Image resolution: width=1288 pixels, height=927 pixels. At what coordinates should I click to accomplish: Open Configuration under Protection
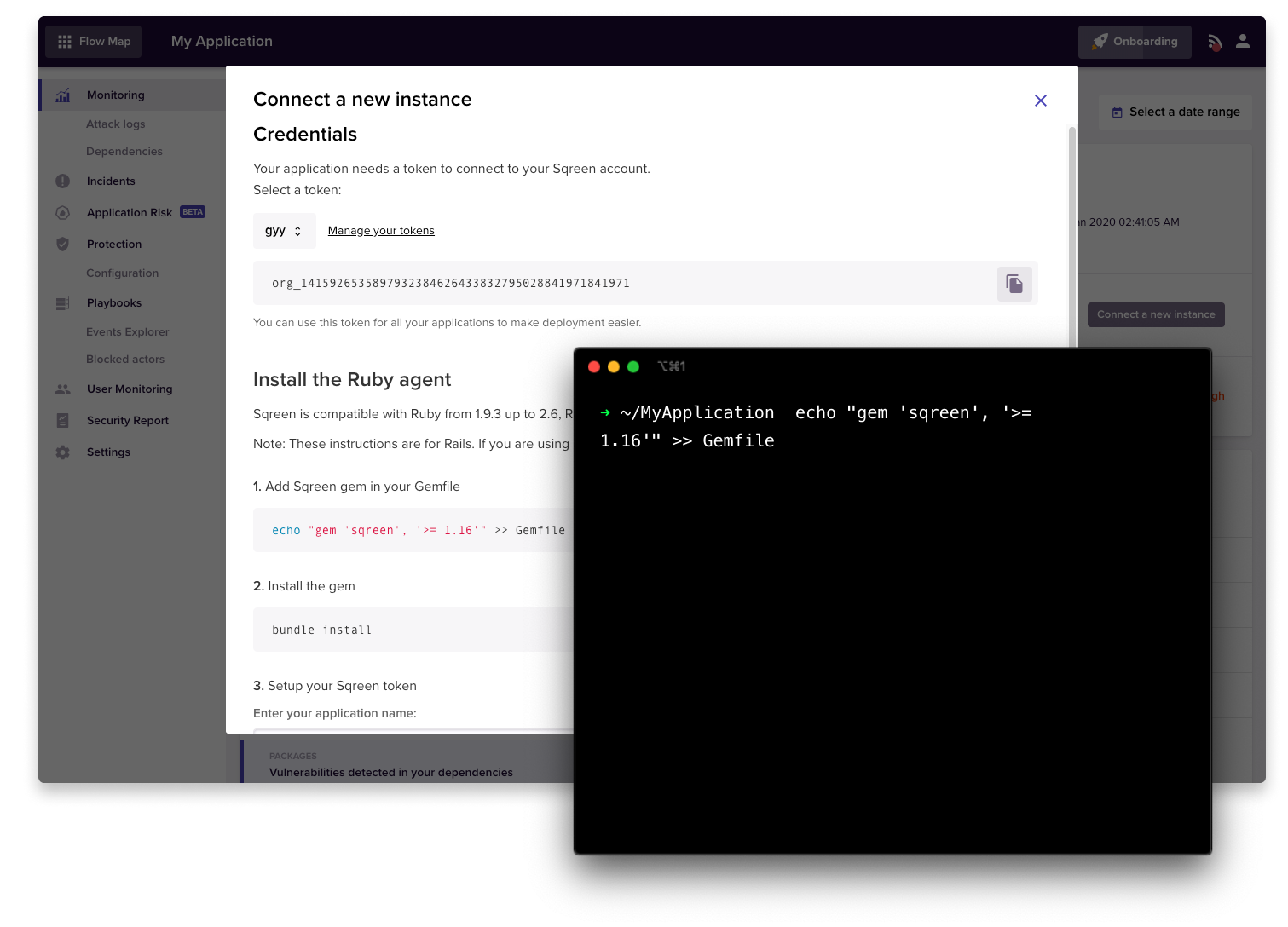[123, 273]
